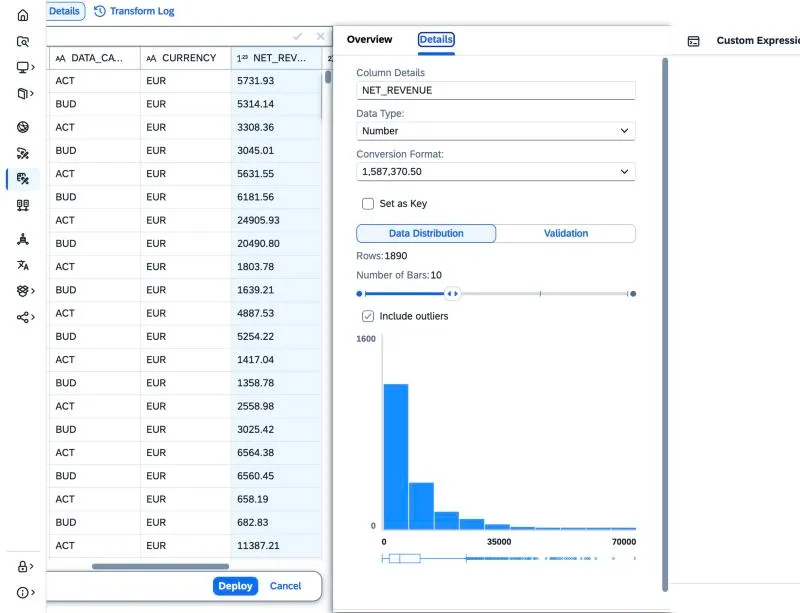Screen dimensions: 800x613
Task: Open the two-server connections sidebar icon
Action: [23, 205]
